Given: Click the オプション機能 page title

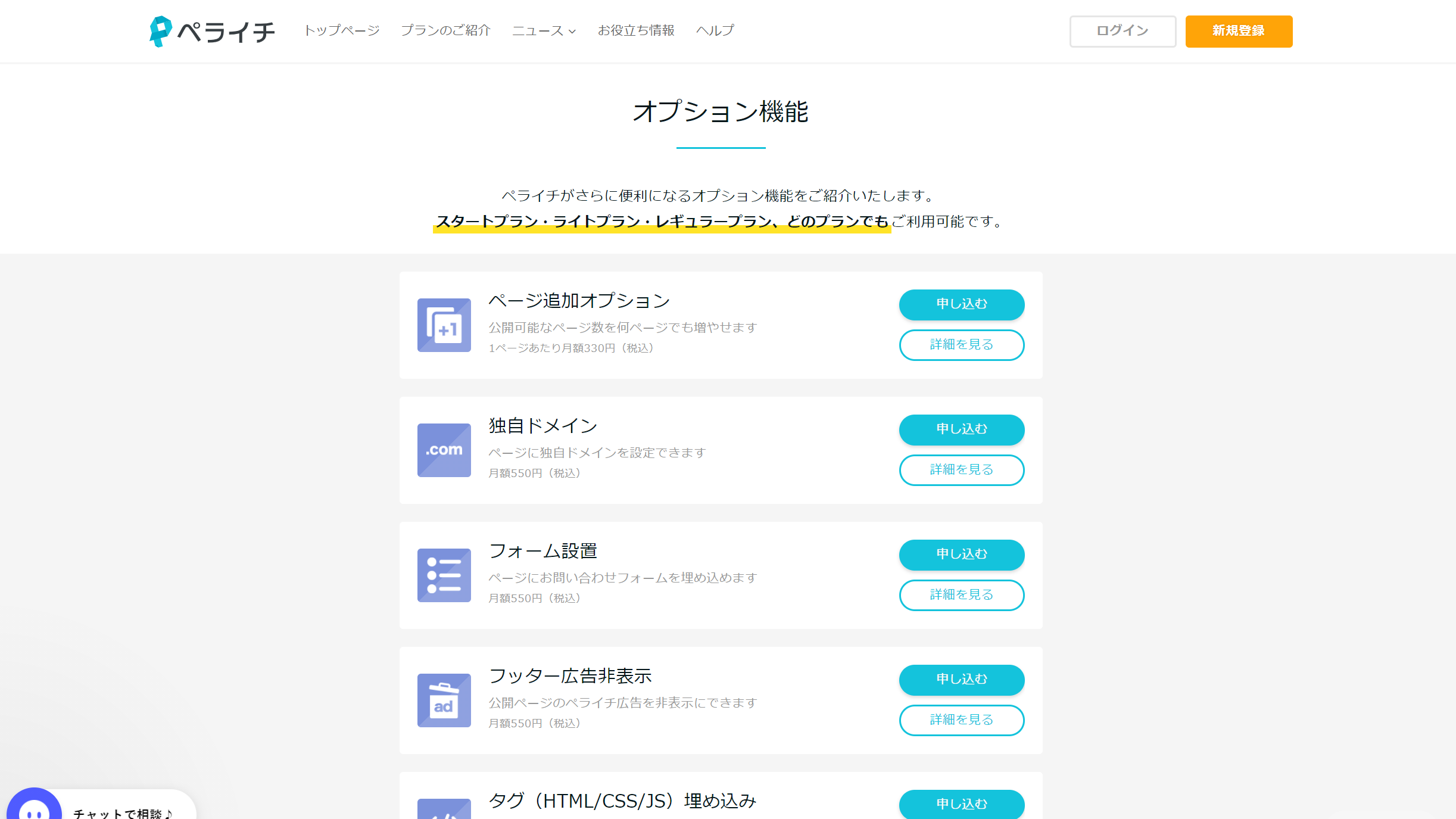Looking at the screenshot, I should (721, 112).
